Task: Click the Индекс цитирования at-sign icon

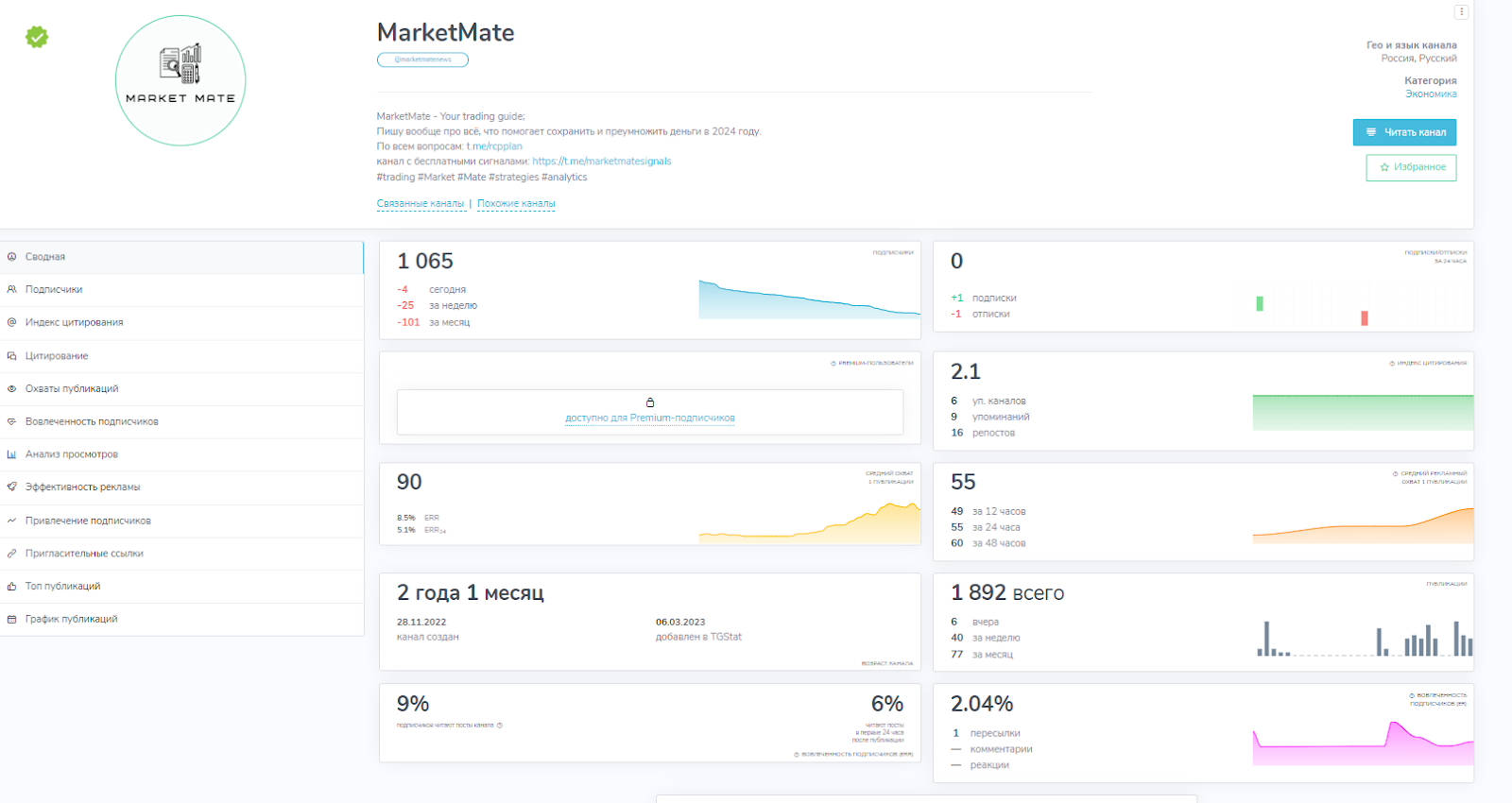Action: tap(11, 322)
